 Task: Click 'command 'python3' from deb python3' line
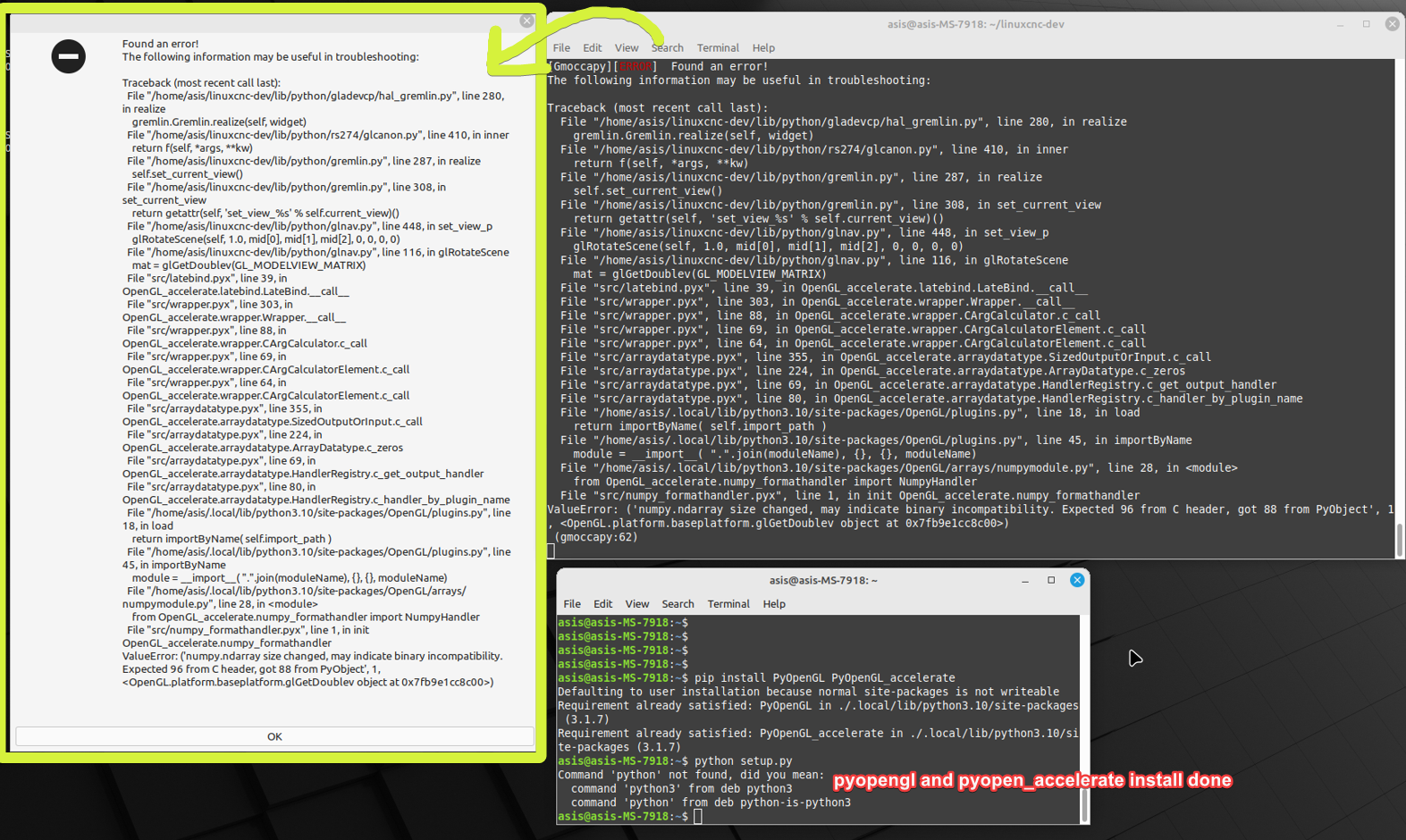coord(681,789)
